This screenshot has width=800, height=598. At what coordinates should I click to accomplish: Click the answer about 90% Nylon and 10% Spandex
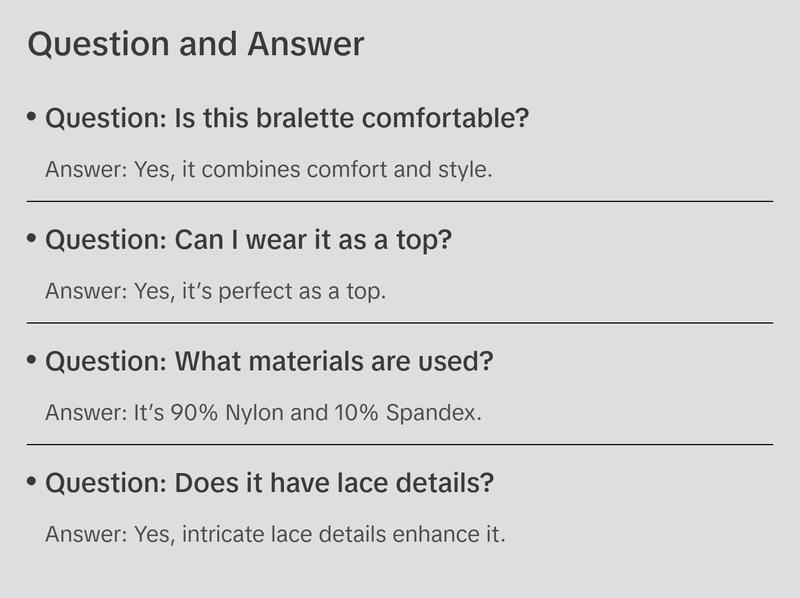click(263, 412)
